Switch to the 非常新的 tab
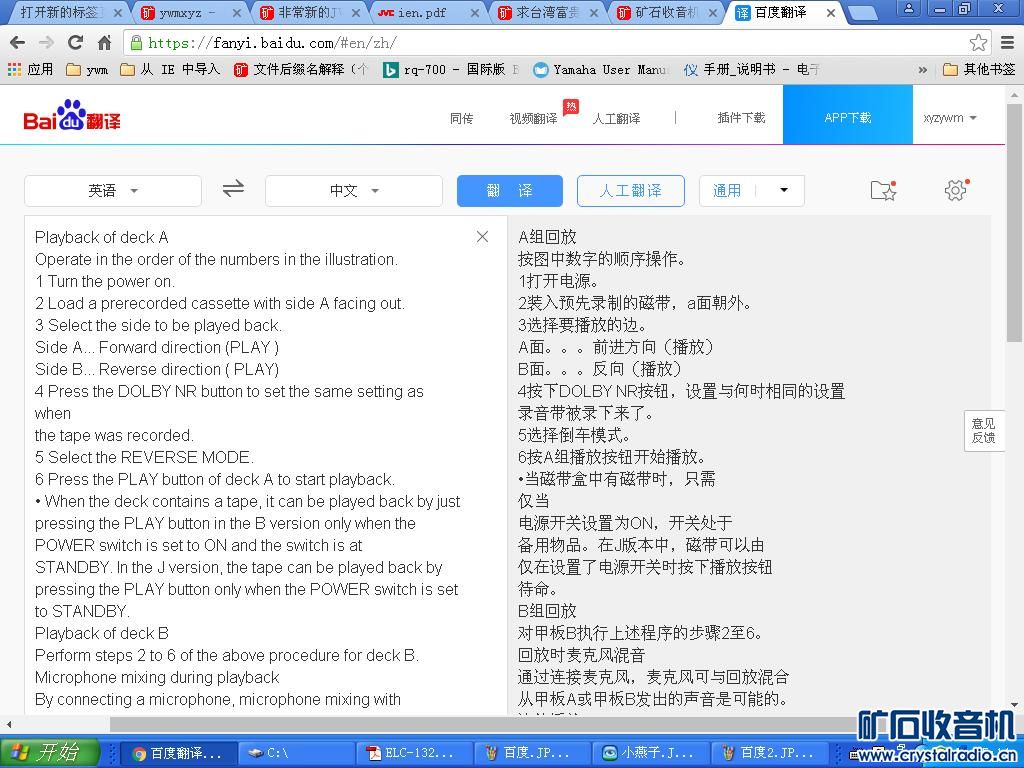Viewport: 1024px width, 768px height. [x=307, y=12]
